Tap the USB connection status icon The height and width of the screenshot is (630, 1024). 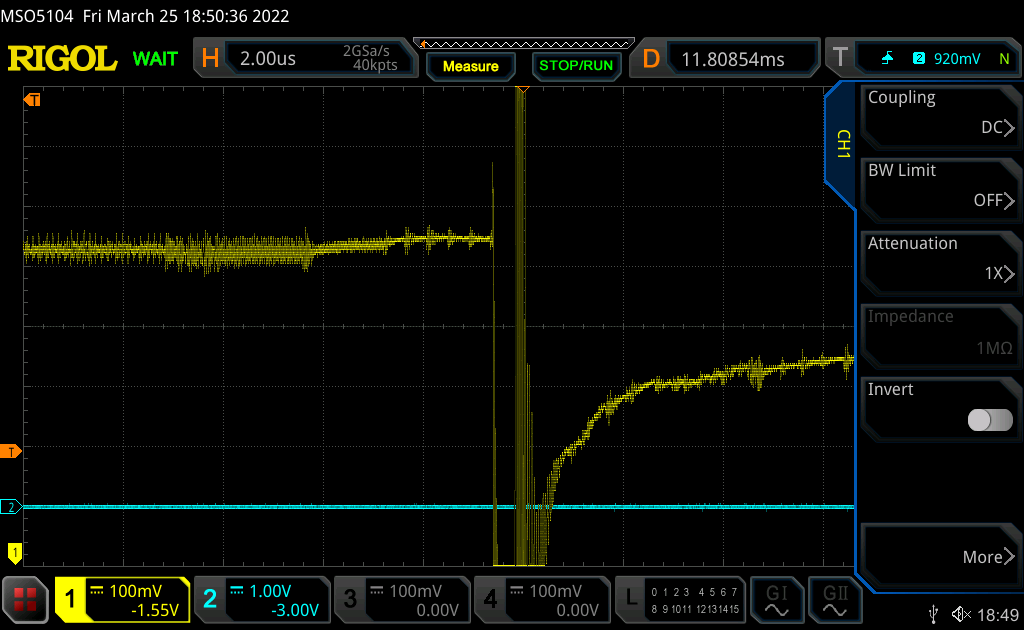click(933, 613)
